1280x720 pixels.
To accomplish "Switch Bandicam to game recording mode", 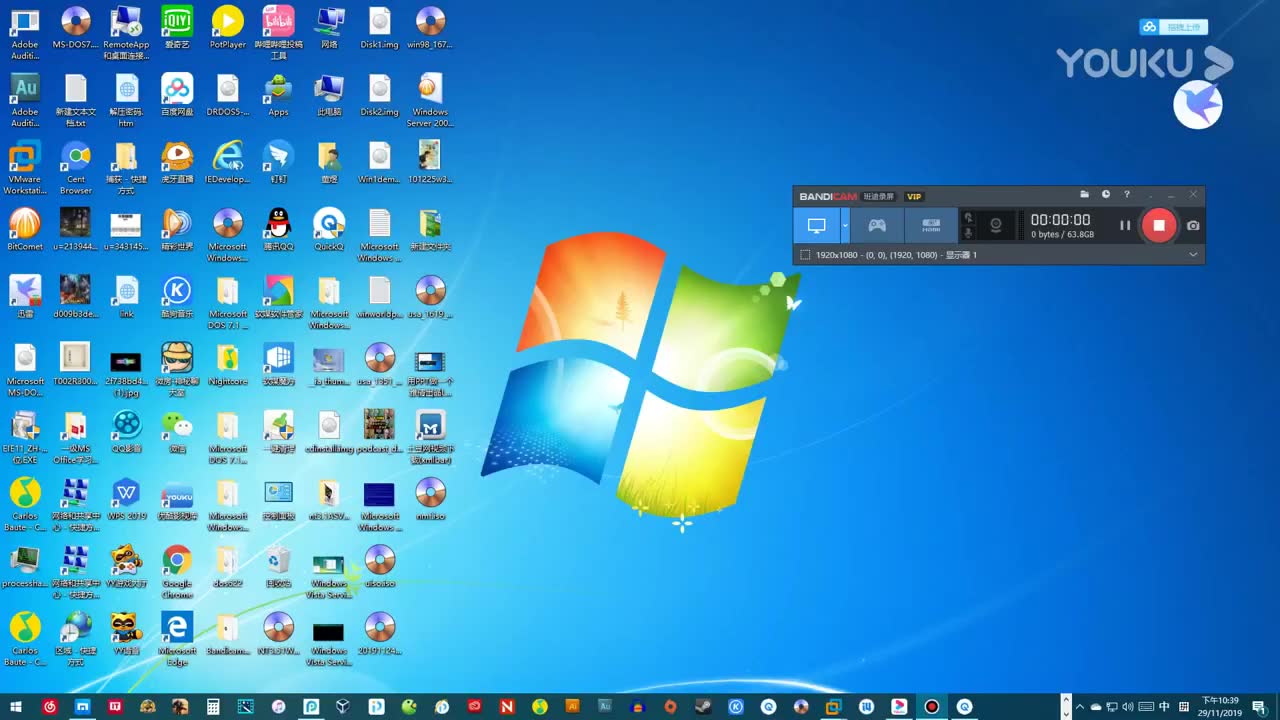I will pyautogui.click(x=877, y=225).
